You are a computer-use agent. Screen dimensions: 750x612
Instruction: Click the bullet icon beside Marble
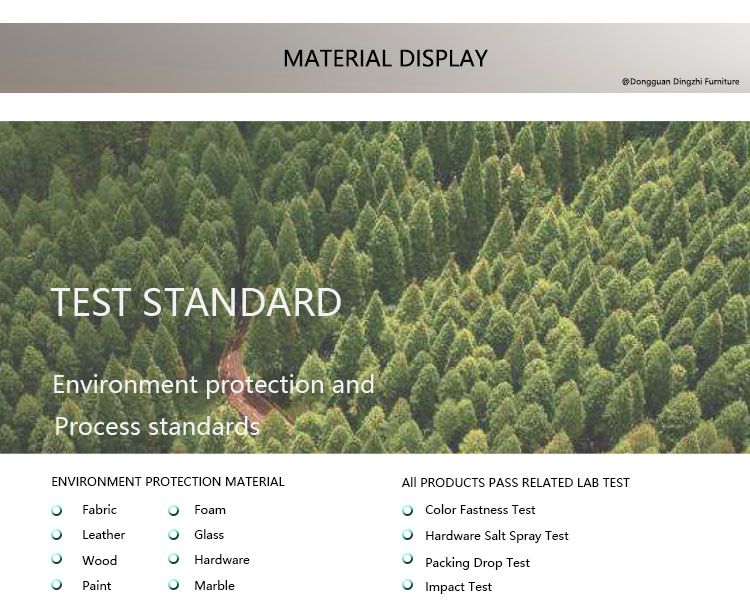point(174,584)
